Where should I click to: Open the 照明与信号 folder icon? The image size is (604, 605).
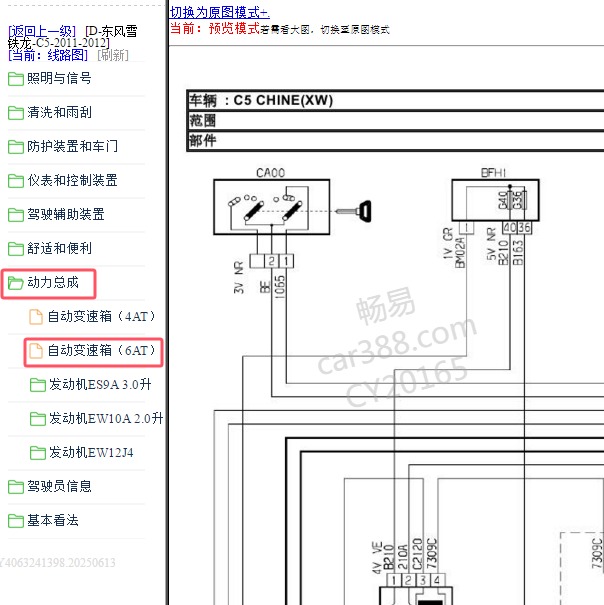click(16, 79)
